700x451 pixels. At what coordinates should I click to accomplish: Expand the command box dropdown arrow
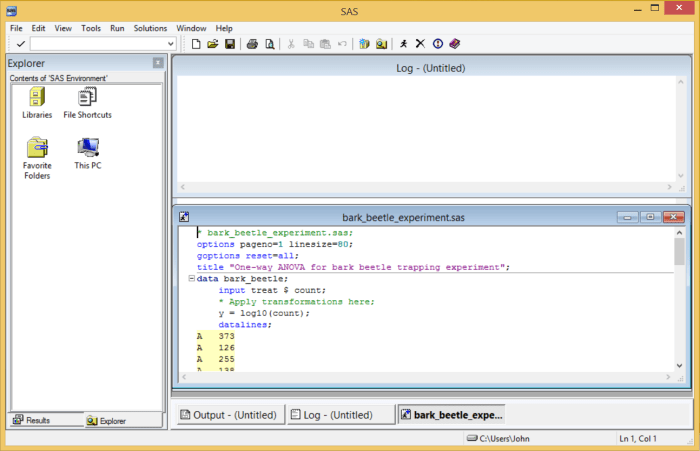(170, 44)
